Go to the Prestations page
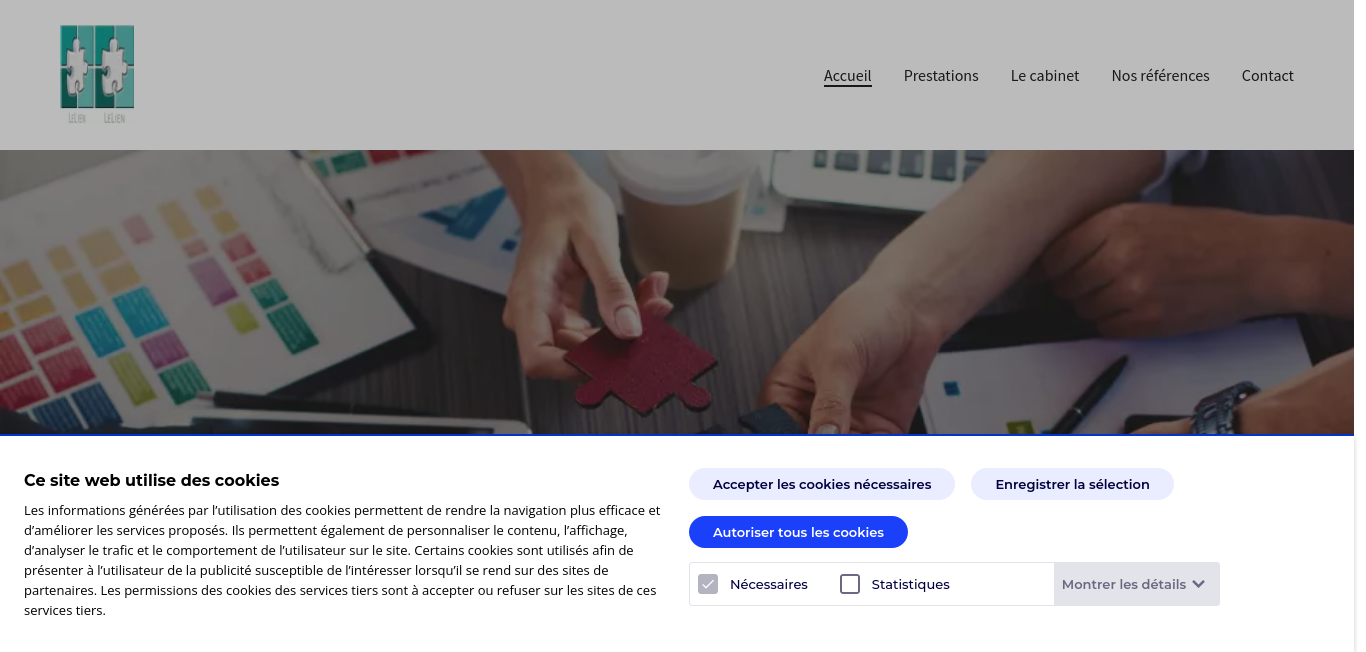This screenshot has height=652, width=1366. coord(941,76)
